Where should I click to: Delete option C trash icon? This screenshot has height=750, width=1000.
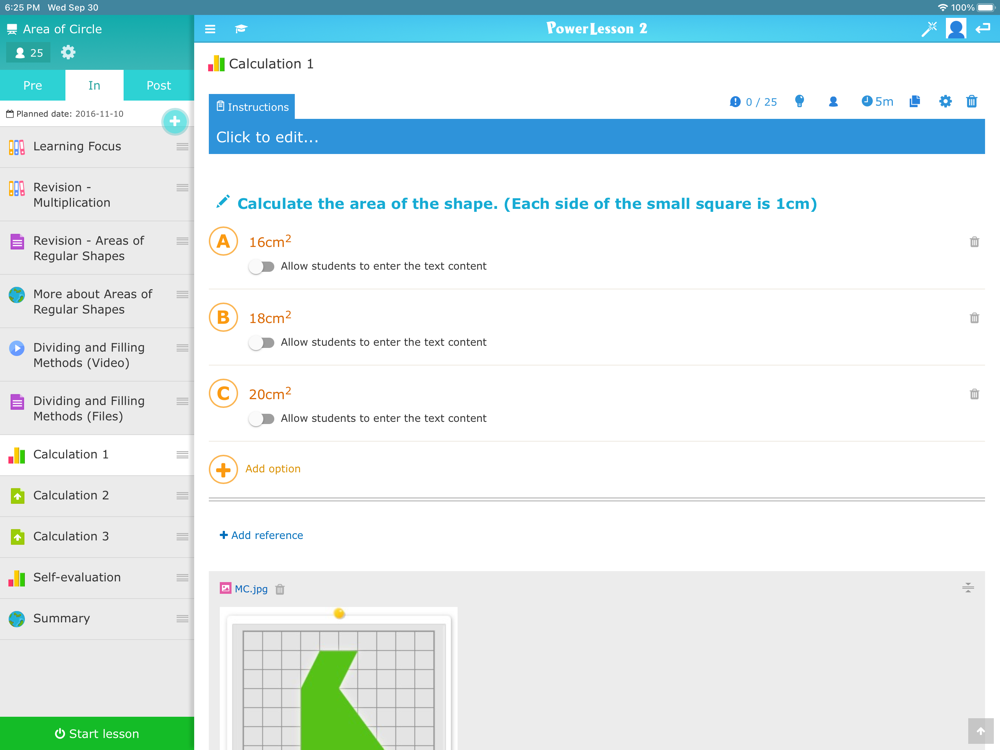(x=974, y=394)
